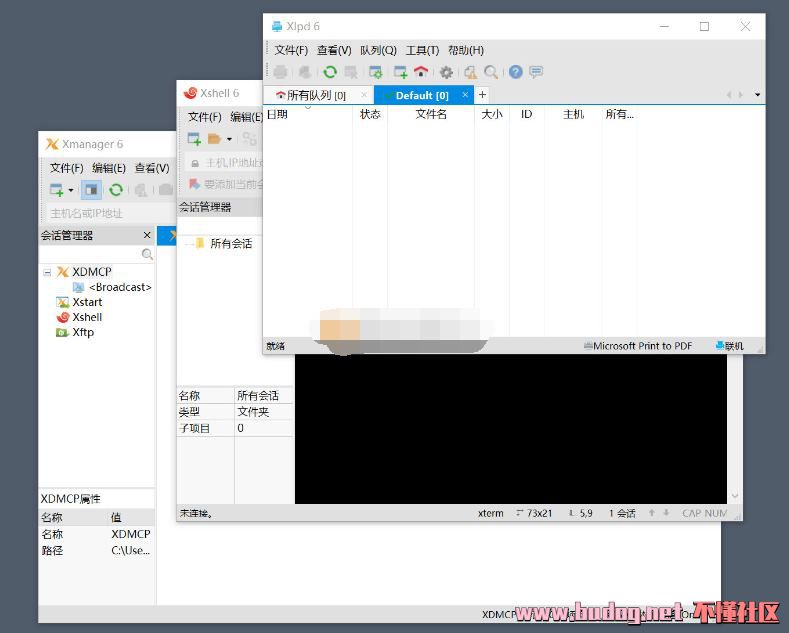Click the refresh icon in Xmanager toolbar

tap(116, 190)
